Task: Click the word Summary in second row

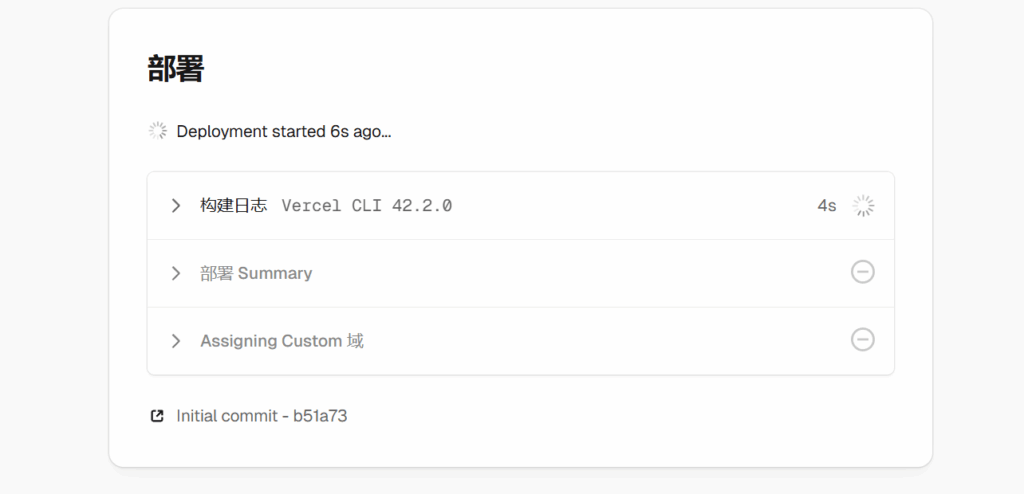Action: pyautogui.click(x=275, y=273)
